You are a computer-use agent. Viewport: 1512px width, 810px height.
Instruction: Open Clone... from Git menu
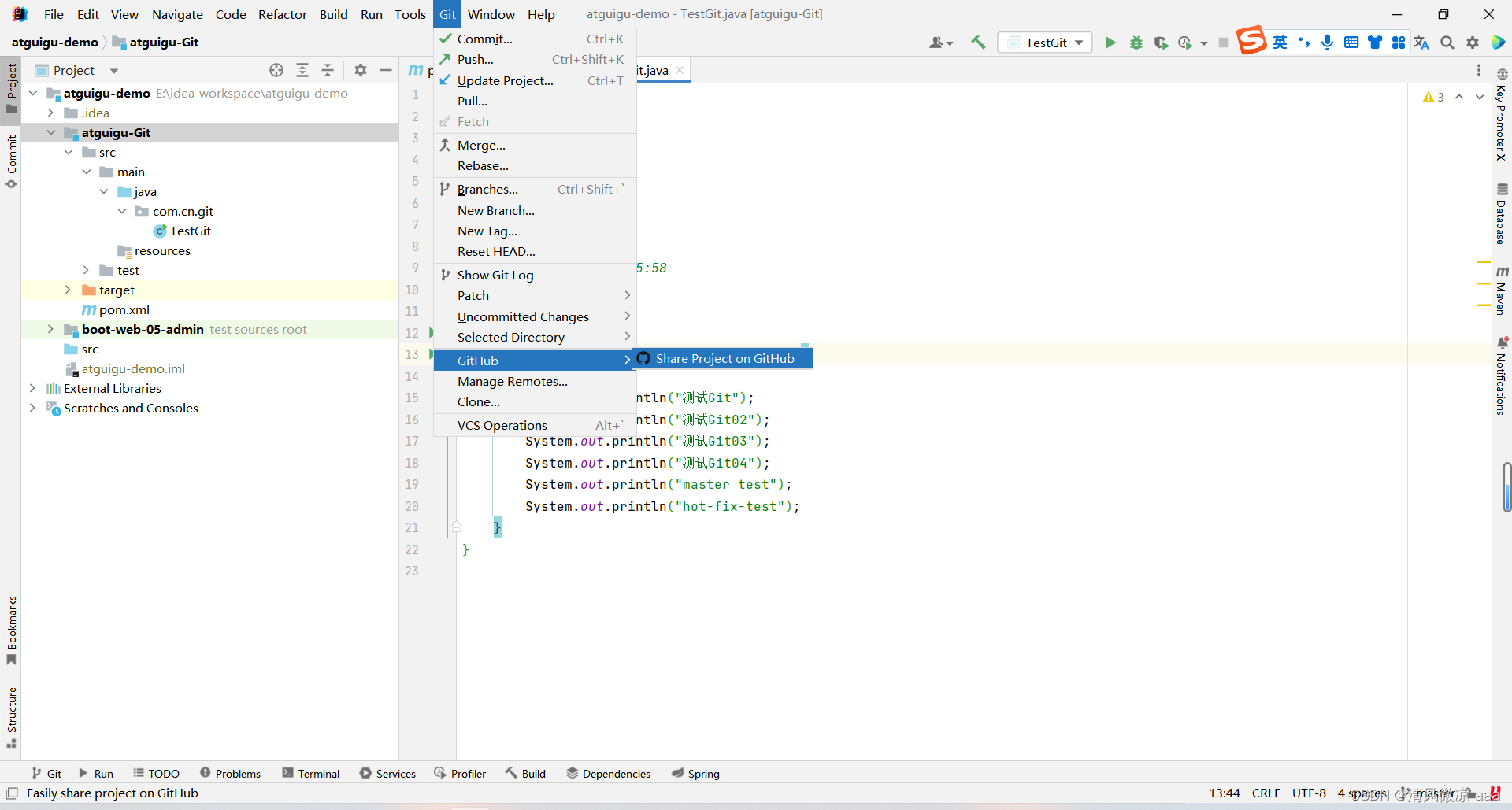pyautogui.click(x=535, y=401)
